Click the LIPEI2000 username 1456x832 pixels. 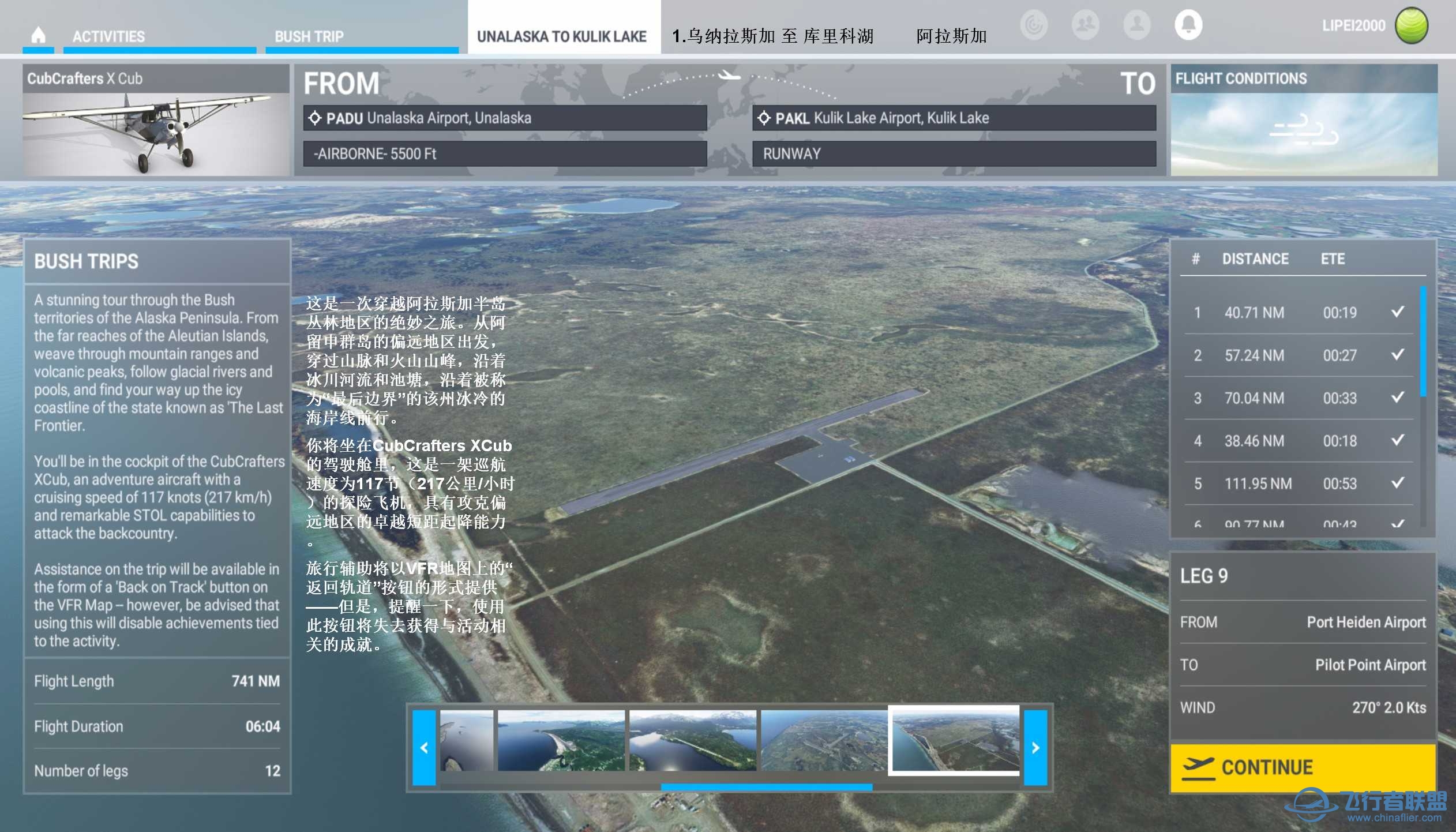click(x=1353, y=25)
